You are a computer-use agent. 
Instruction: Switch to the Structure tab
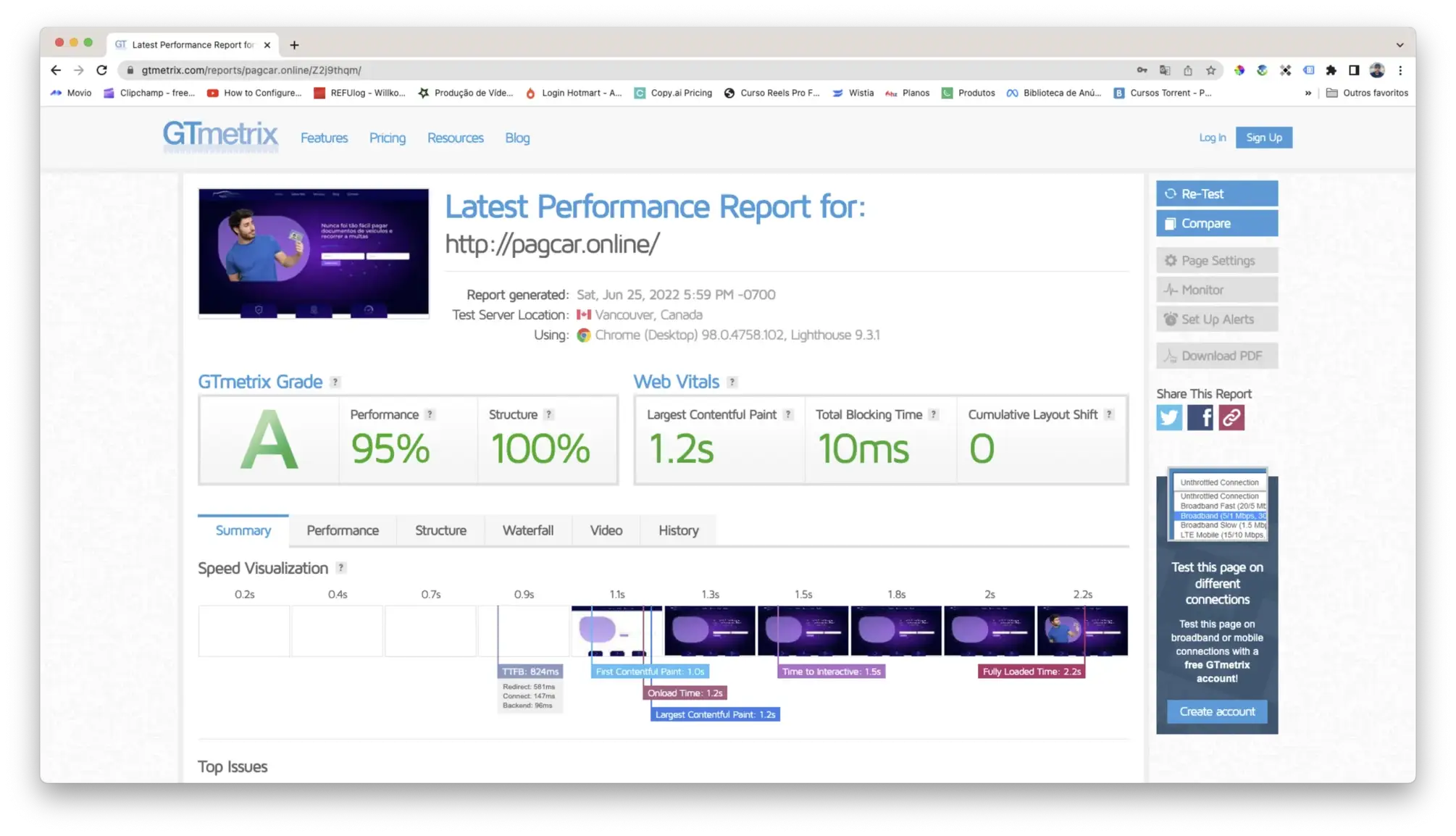point(440,530)
